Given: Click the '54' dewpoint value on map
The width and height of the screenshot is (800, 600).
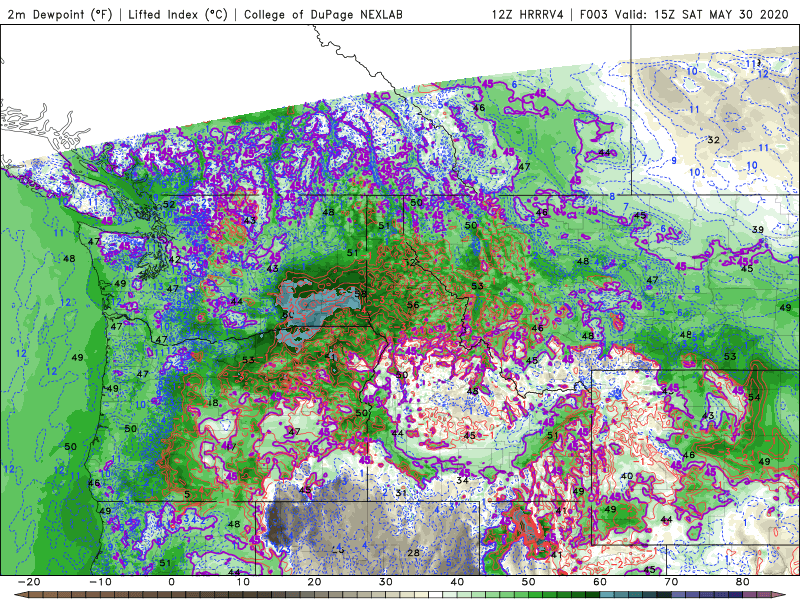Looking at the screenshot, I should pos(754,397).
